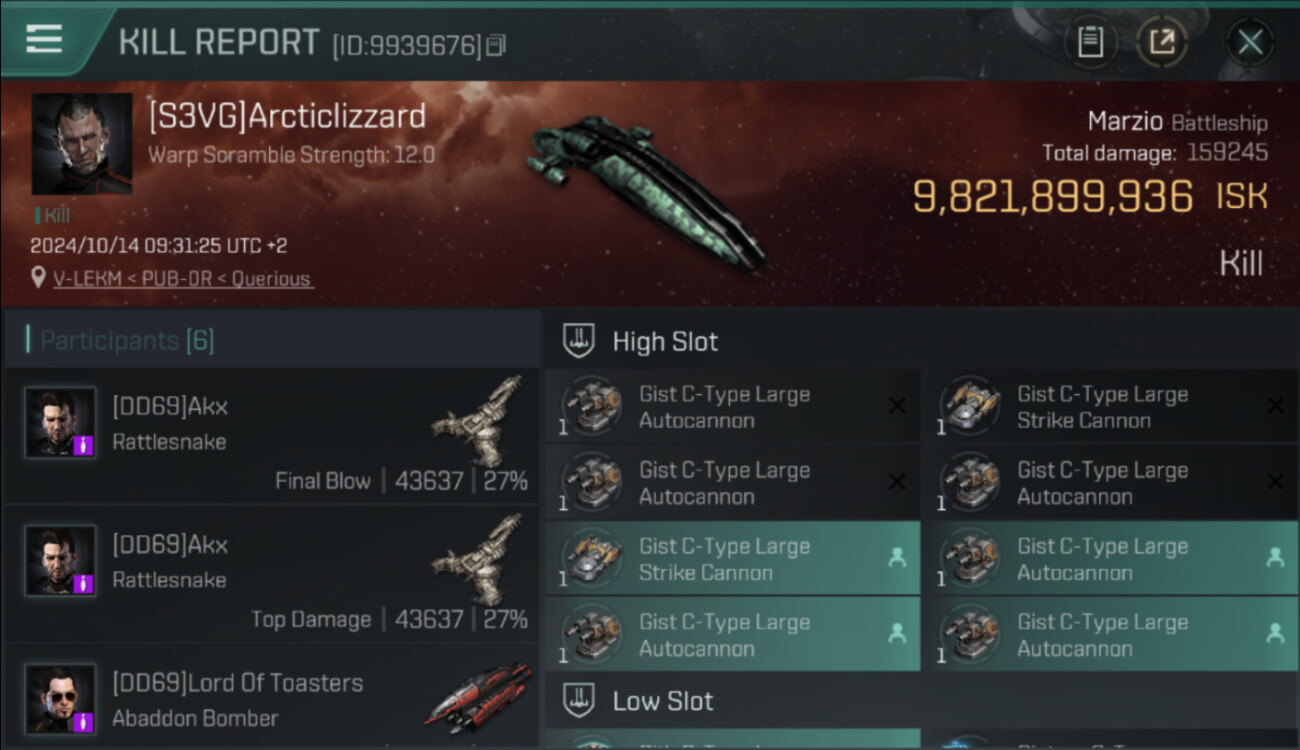Click the X mark on top-left Autocannon
Image resolution: width=1300 pixels, height=750 pixels.
[897, 405]
